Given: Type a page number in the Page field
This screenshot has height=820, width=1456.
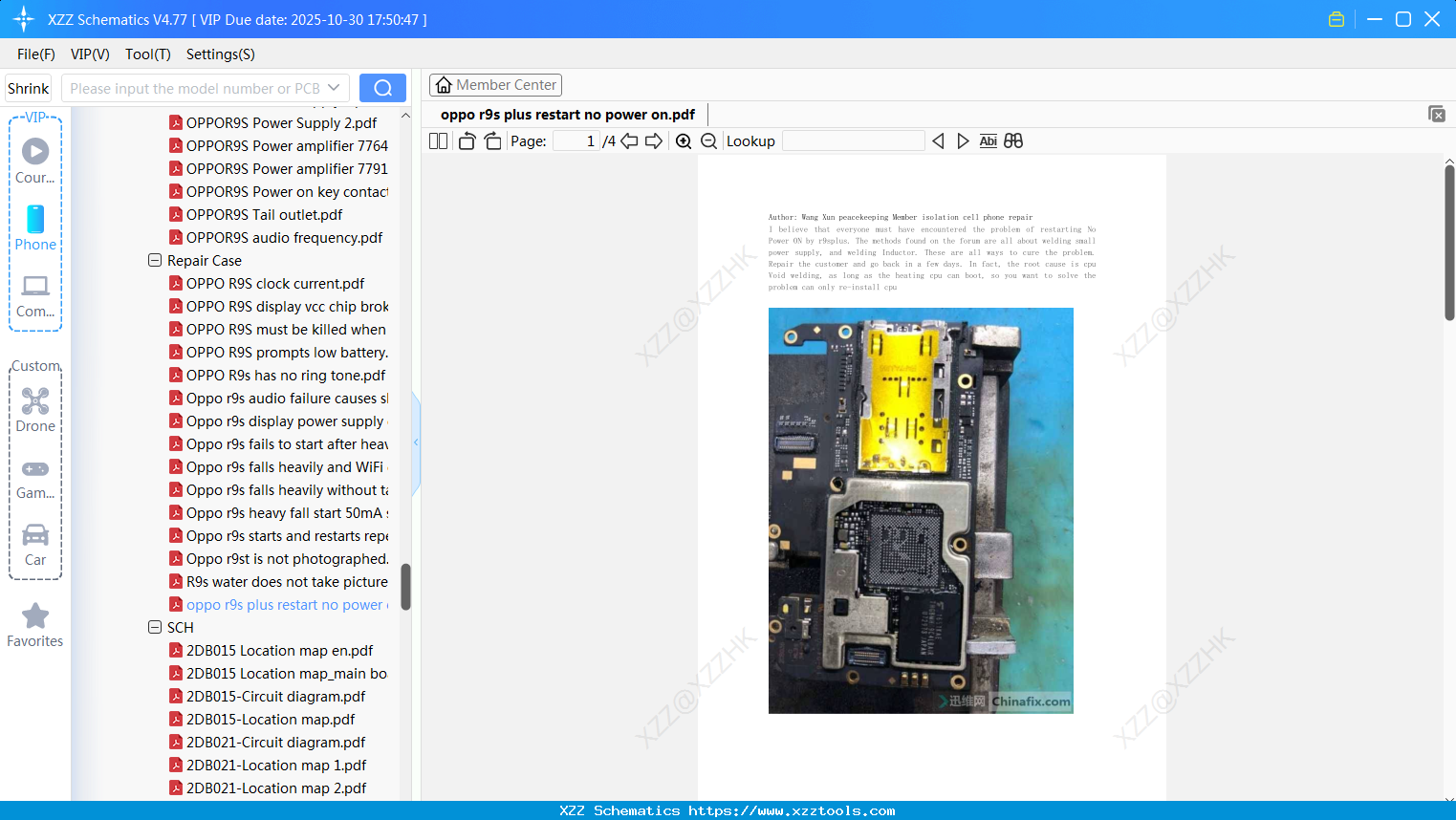Looking at the screenshot, I should click(x=574, y=140).
